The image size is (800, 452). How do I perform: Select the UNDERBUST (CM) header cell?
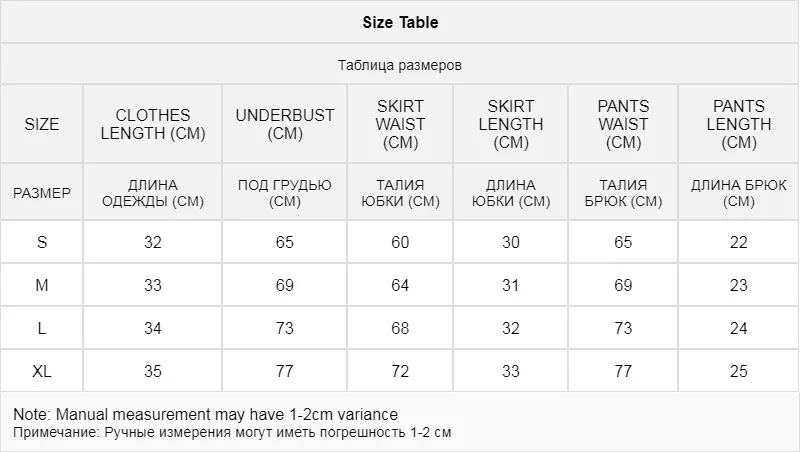[285, 125]
